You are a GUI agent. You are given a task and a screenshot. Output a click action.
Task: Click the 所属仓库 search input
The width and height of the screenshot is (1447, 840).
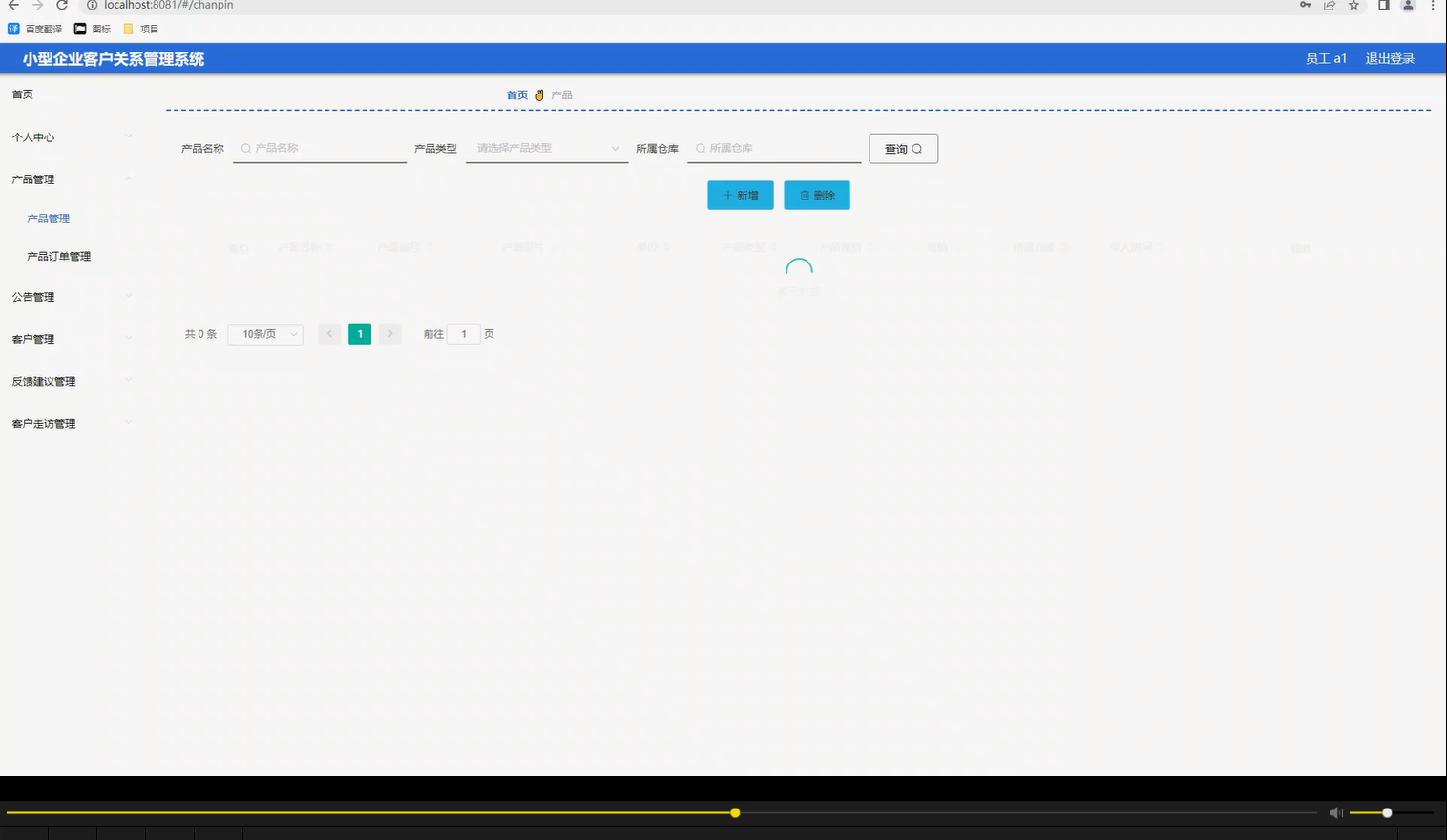[x=774, y=148]
